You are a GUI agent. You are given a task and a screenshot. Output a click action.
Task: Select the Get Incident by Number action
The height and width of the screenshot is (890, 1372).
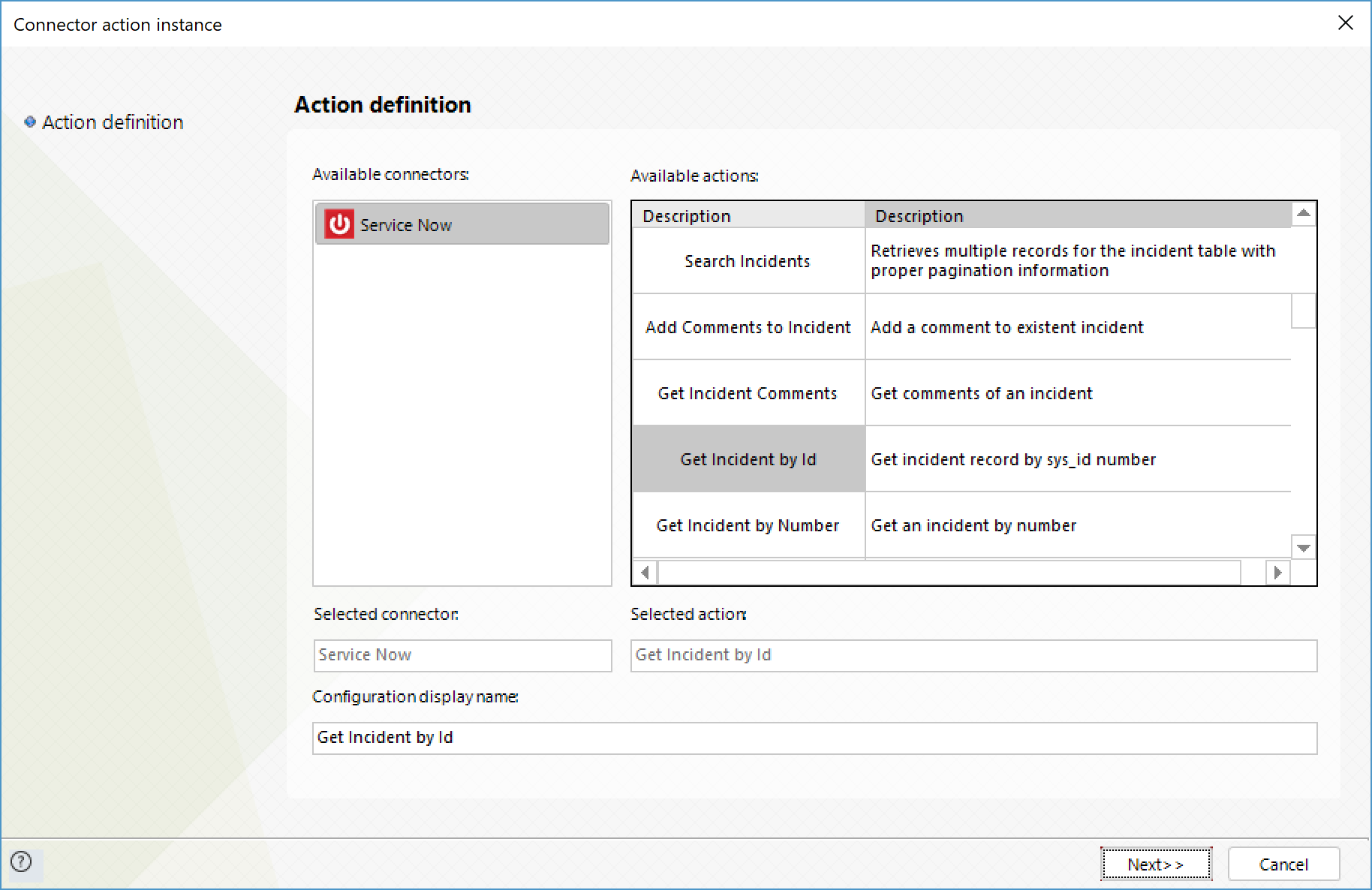(748, 525)
